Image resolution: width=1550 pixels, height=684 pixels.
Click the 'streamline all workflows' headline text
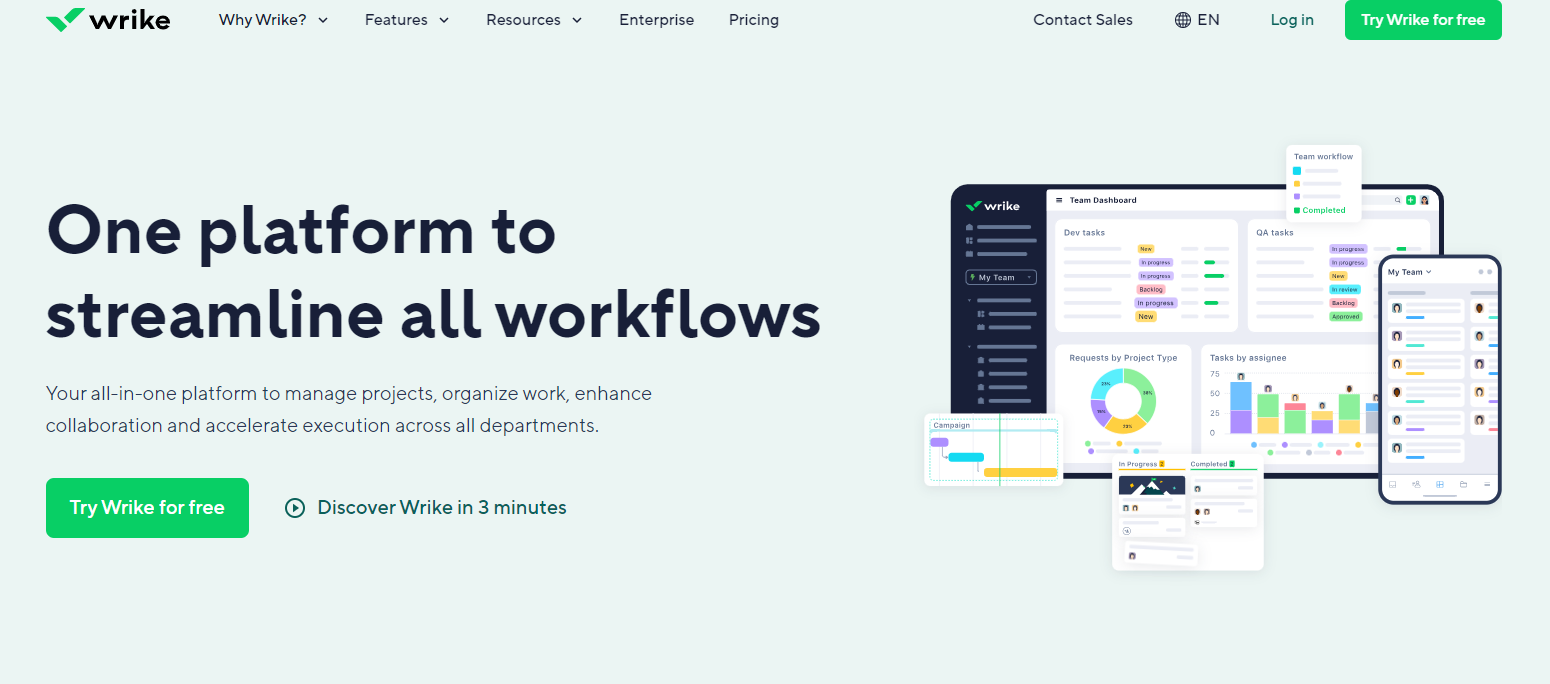click(433, 313)
